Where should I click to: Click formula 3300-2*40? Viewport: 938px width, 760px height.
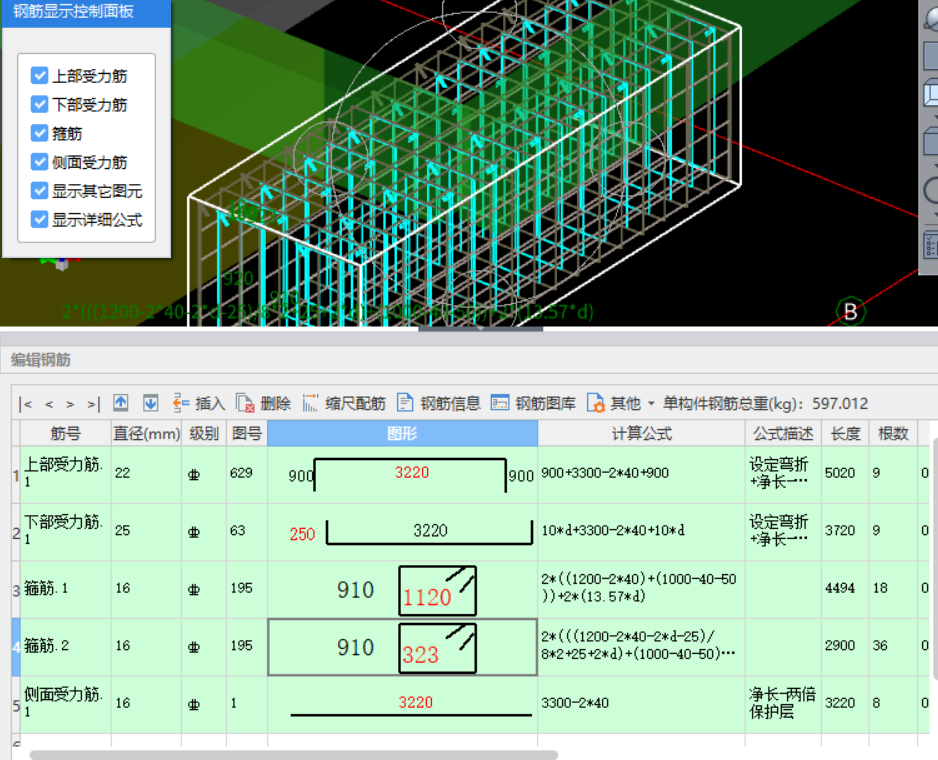coord(574,703)
